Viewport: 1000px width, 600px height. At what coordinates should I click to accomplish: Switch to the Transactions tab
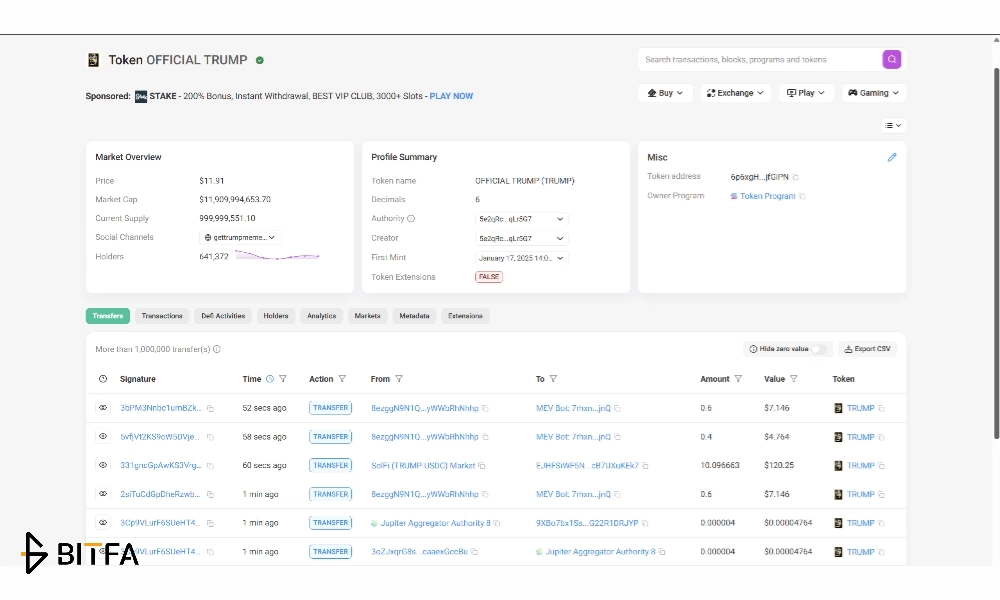(x=162, y=316)
